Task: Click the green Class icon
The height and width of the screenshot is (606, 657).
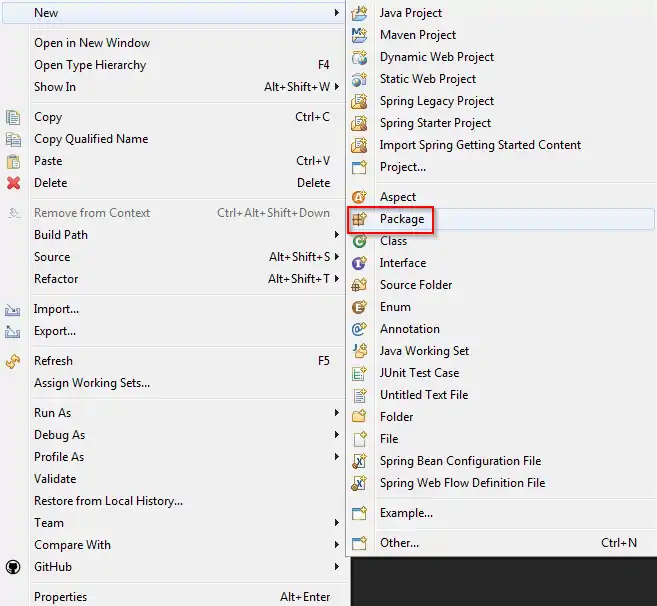Action: click(359, 241)
